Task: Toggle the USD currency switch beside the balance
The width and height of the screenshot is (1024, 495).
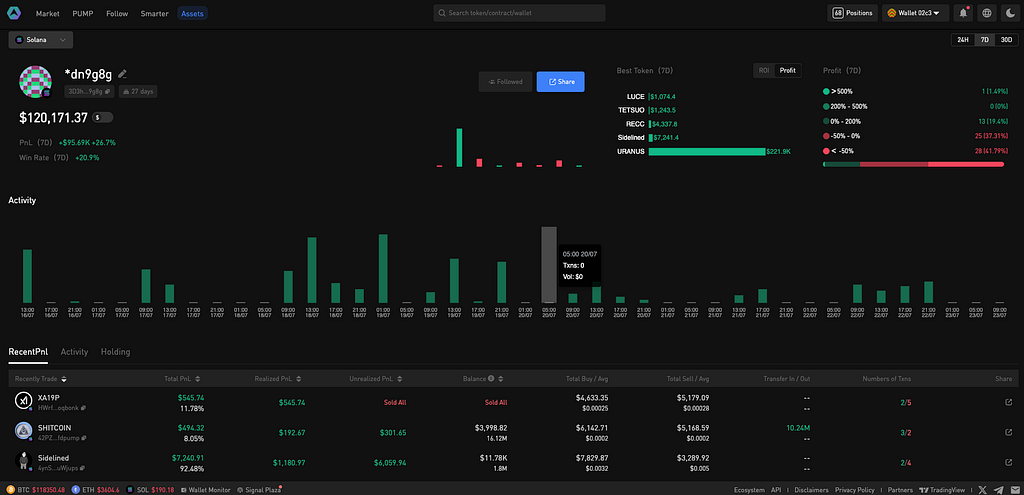Action: tap(103, 118)
